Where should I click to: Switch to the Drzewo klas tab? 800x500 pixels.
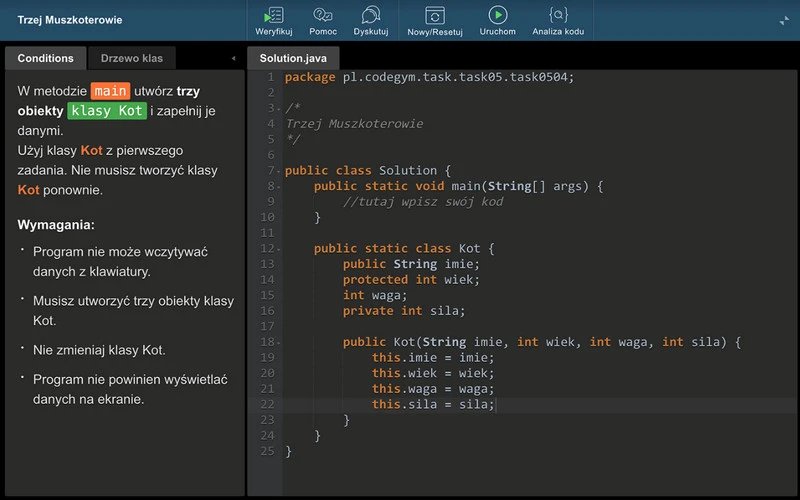coord(132,59)
